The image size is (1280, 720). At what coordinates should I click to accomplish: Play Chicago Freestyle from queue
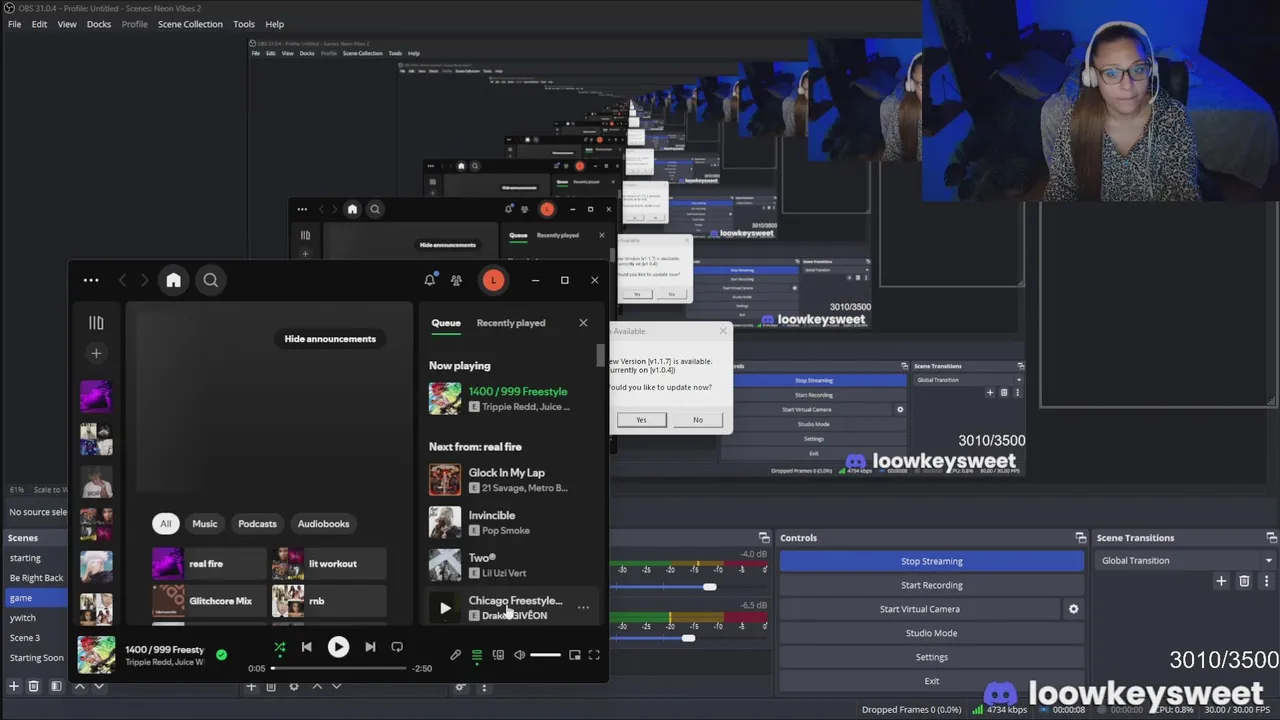(445, 607)
